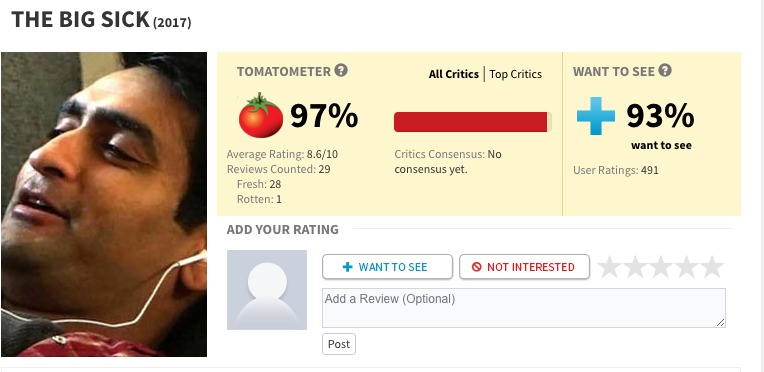Image resolution: width=764 pixels, height=372 pixels.
Task: Click the Add a Review text box
Action: 524,308
